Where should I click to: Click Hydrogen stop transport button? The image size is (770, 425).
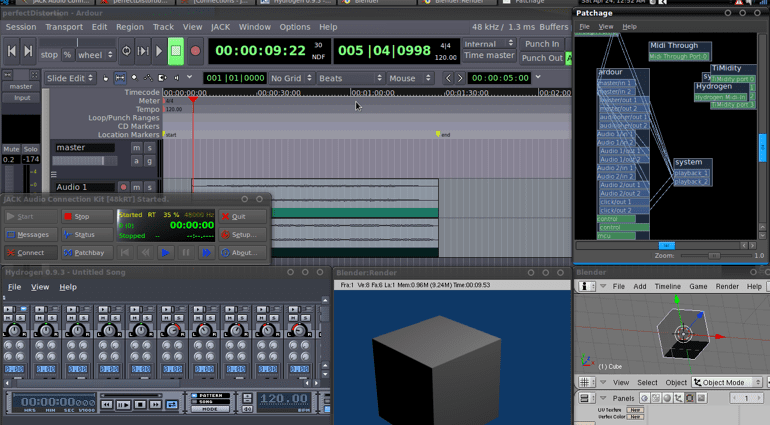(x=139, y=404)
